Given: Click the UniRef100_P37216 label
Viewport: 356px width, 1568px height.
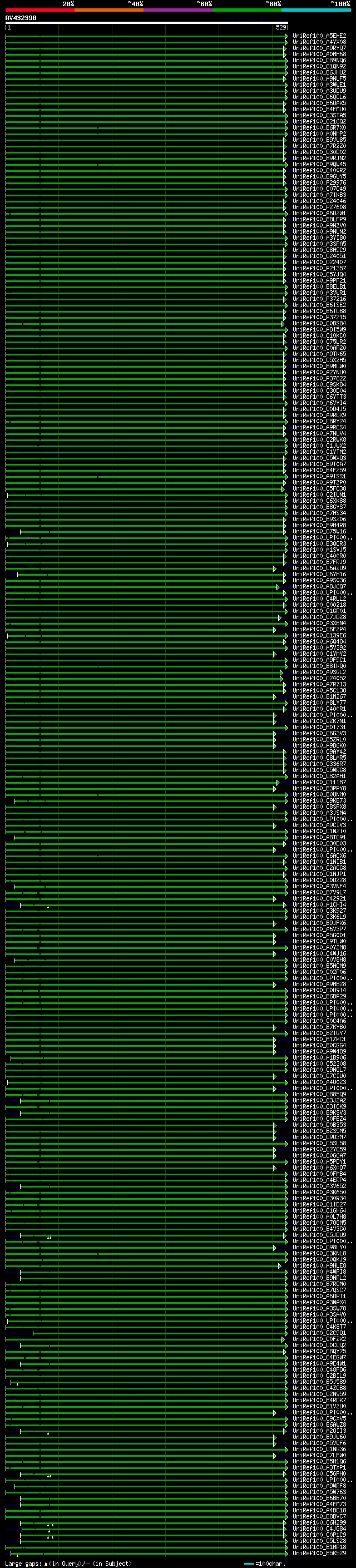Looking at the screenshot, I should click(319, 299).
